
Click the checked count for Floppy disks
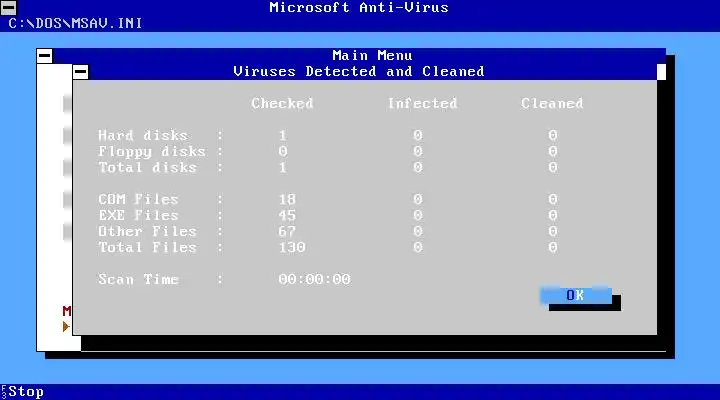[282, 152]
